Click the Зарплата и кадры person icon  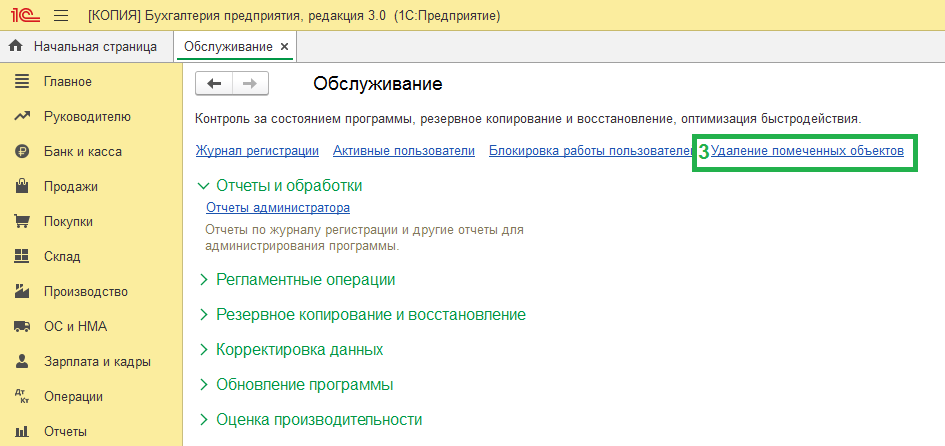coord(22,362)
